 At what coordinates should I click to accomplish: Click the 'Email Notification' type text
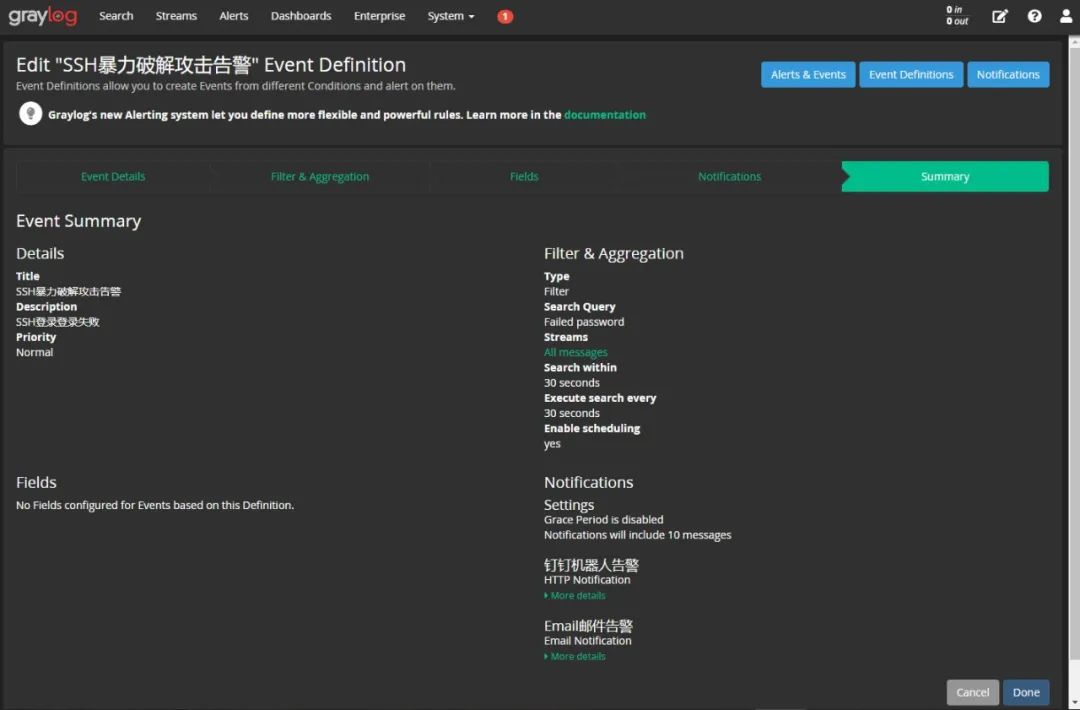tap(588, 640)
